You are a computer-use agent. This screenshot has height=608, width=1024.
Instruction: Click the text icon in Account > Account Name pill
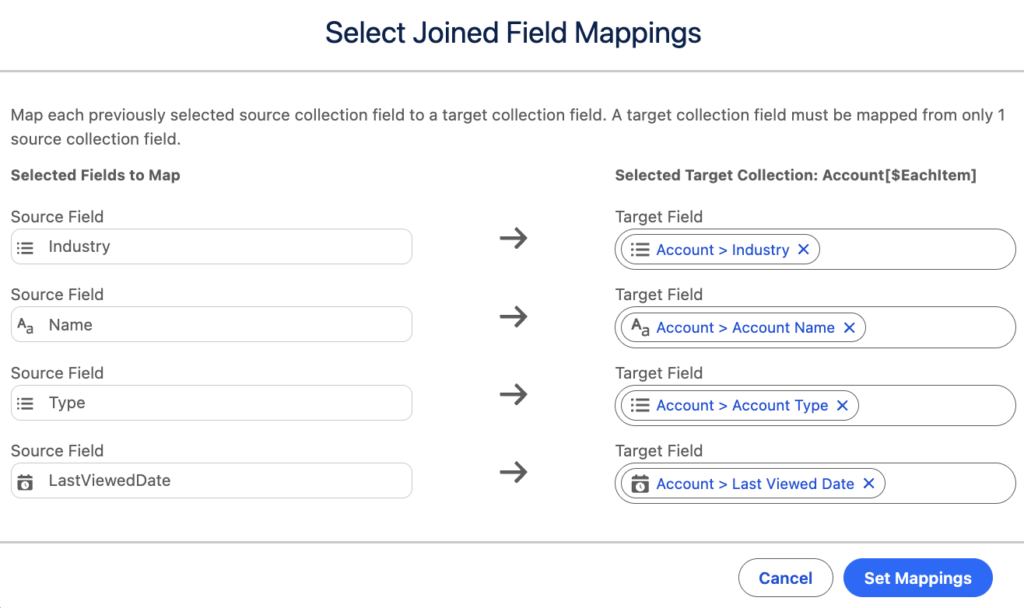point(640,327)
